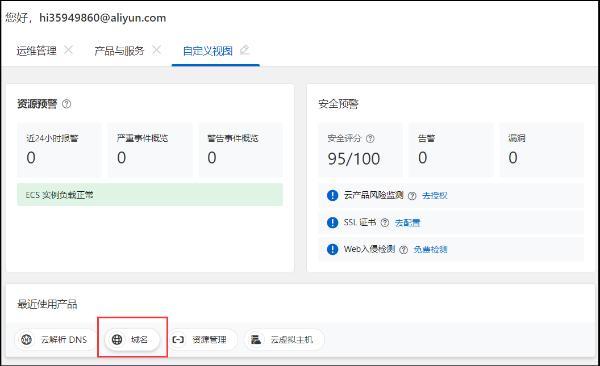600x366 pixels.
Task: Click warning icon beside 云产品风险监测
Action: pos(333,195)
